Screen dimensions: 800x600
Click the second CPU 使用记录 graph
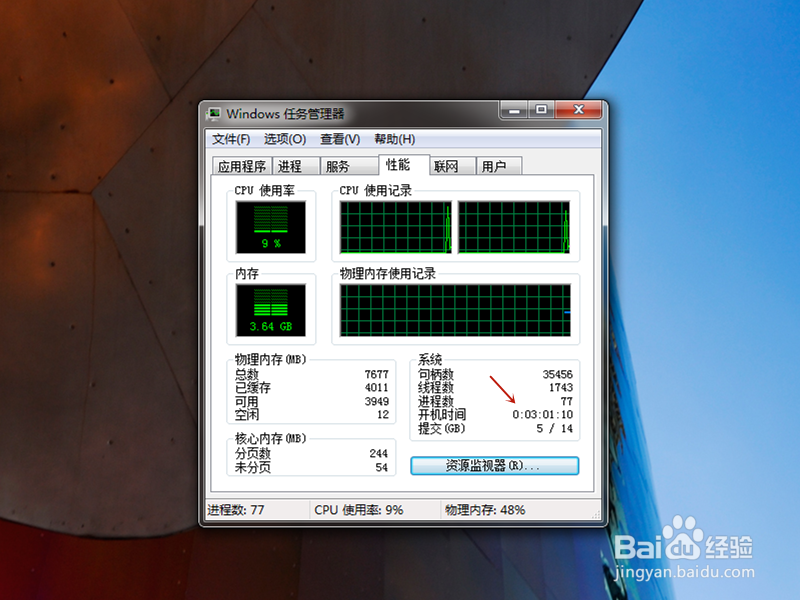[514, 227]
